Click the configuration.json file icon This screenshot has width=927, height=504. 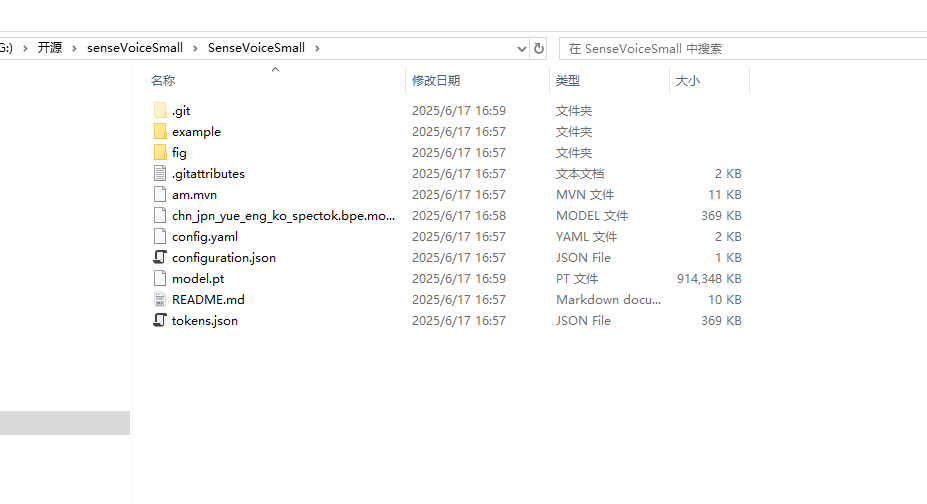[160, 257]
